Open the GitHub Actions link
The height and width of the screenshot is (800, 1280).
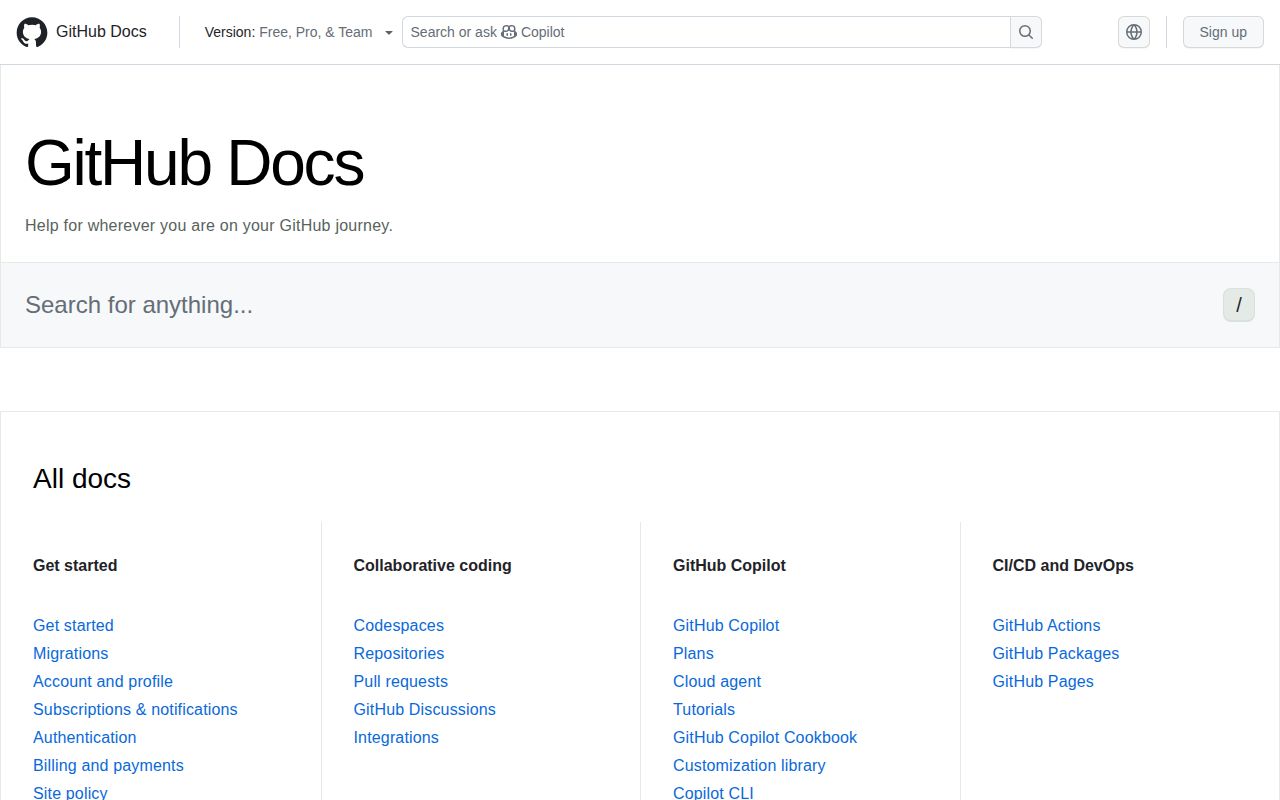pos(1046,625)
